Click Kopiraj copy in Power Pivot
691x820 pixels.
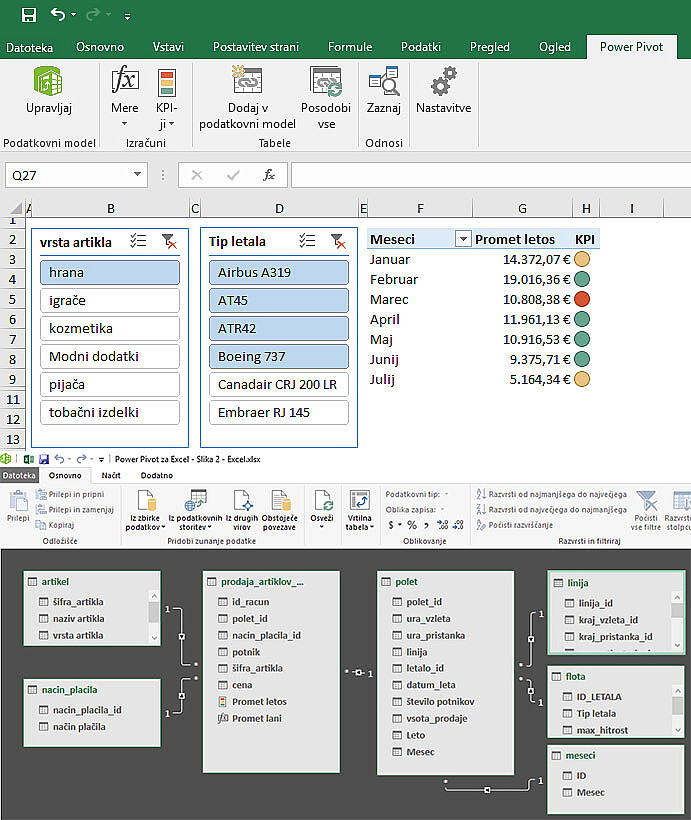[x=55, y=525]
